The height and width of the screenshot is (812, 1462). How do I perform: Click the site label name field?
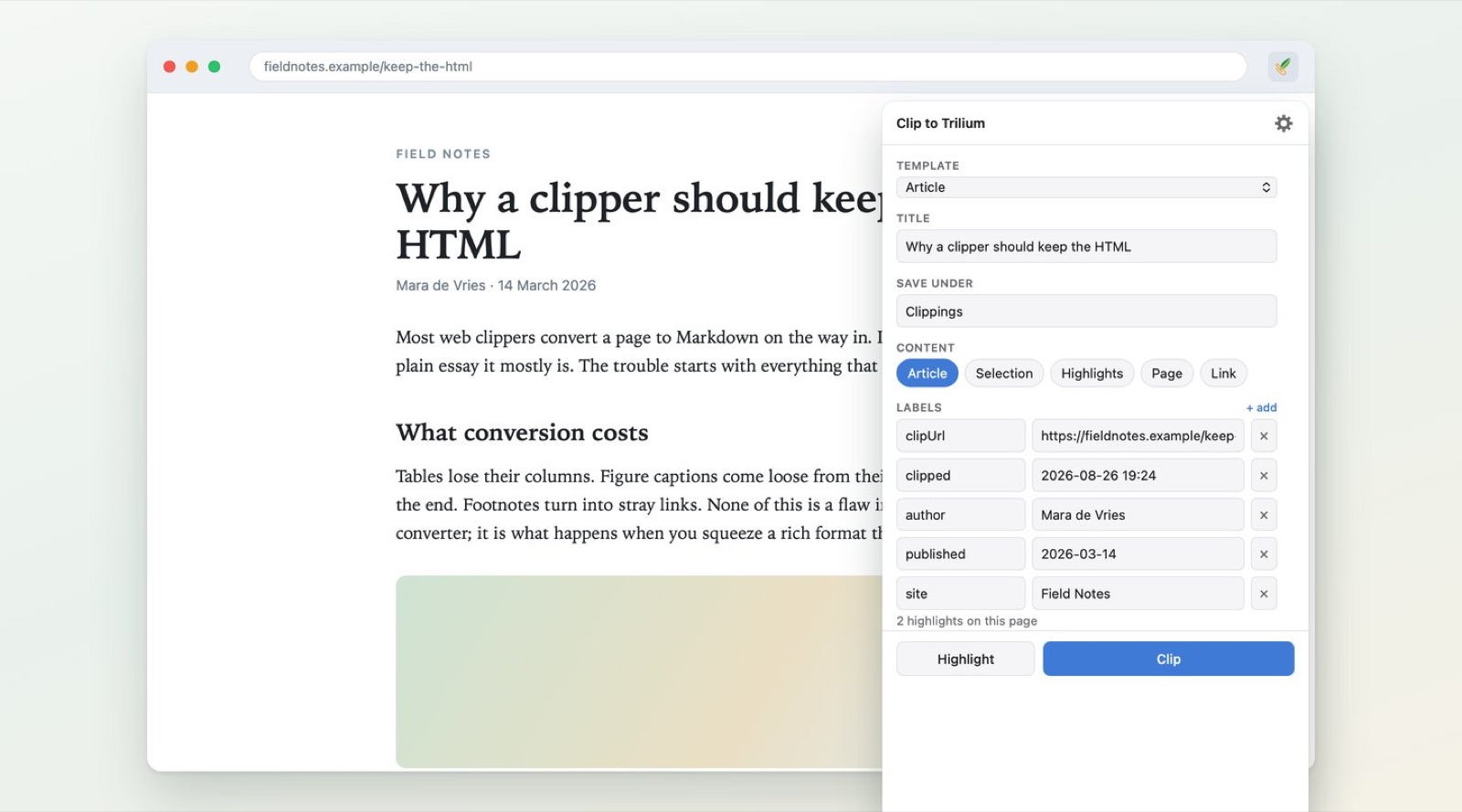coord(960,594)
